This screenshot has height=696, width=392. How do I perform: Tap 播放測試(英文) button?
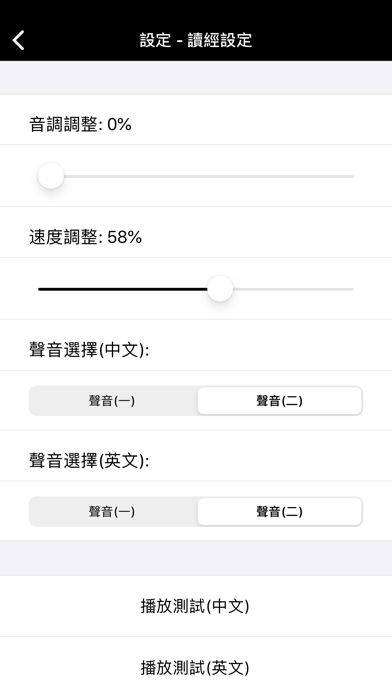[x=196, y=667]
